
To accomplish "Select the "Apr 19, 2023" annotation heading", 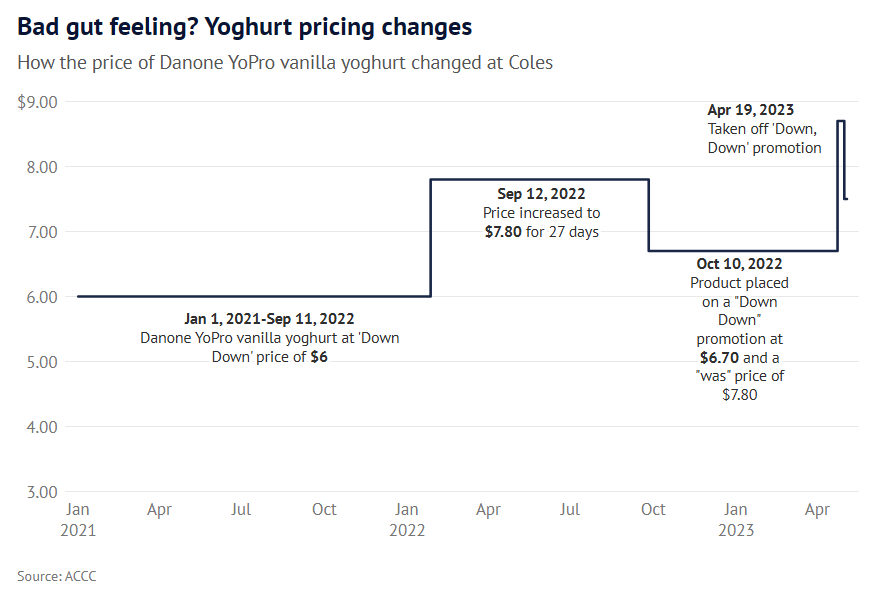I will [750, 111].
